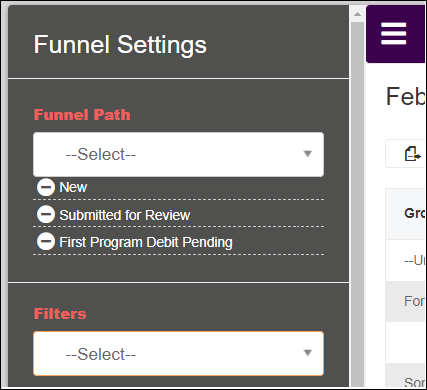Image resolution: width=427 pixels, height=390 pixels.
Task: Click the export document icon button
Action: 413,154
